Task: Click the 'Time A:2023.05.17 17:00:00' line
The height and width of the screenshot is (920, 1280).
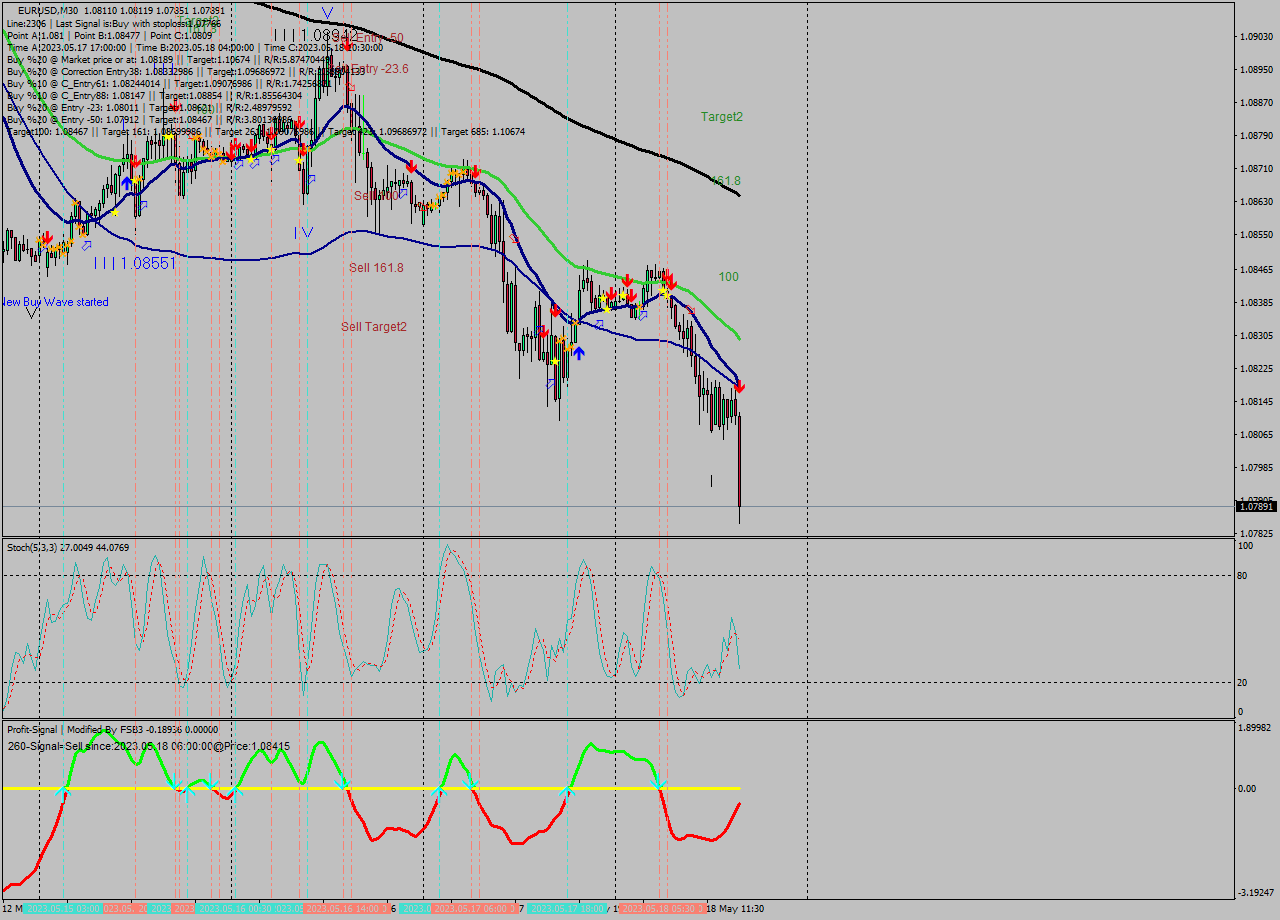Action: [195, 47]
